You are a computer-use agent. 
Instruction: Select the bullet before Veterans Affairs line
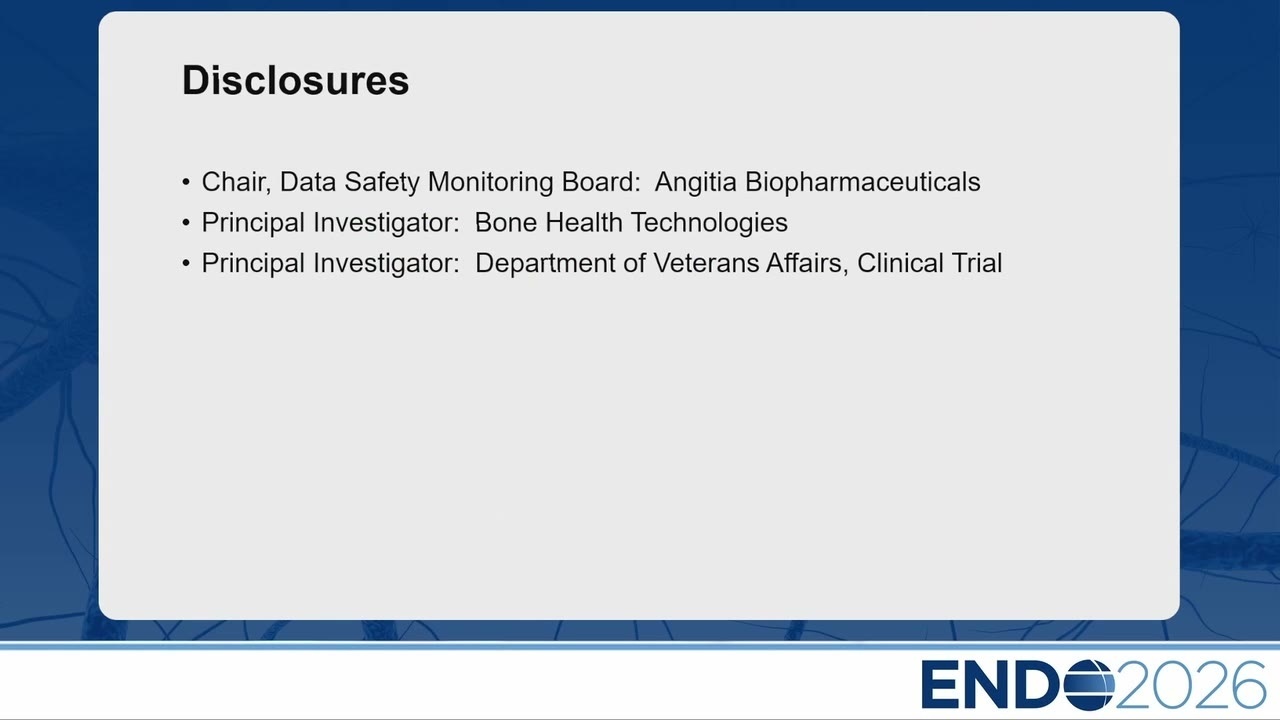click(x=186, y=264)
